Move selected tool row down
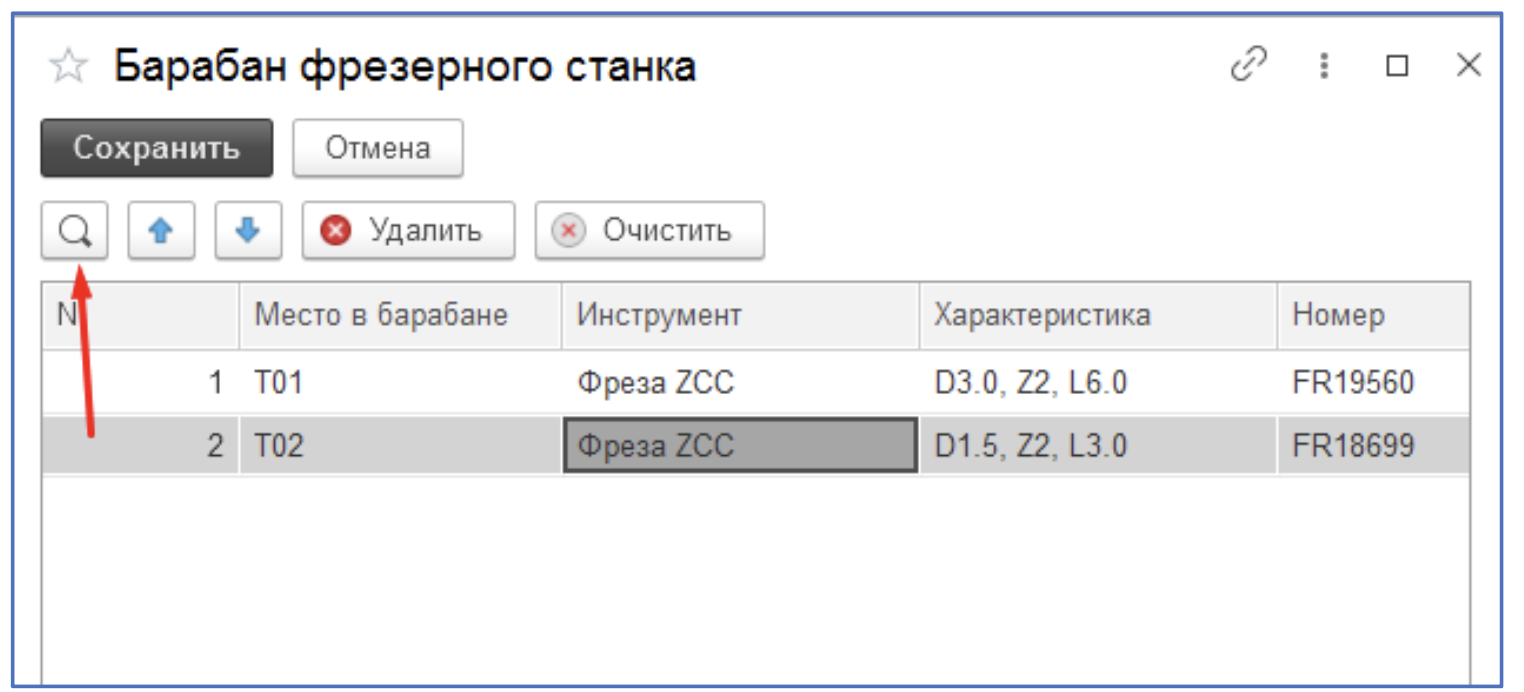The height and width of the screenshot is (692, 1524). point(248,230)
